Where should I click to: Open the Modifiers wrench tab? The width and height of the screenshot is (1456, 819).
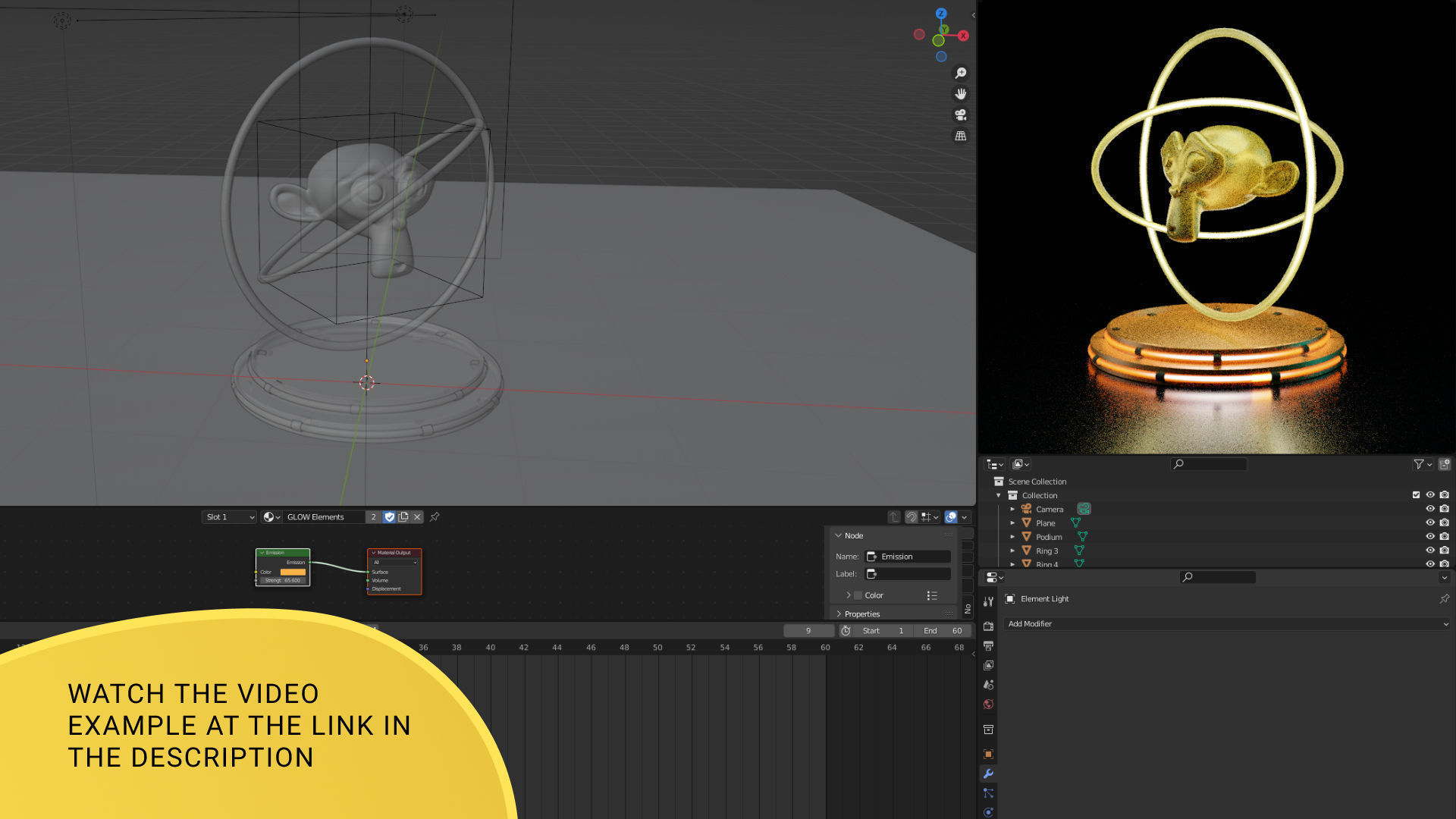click(988, 773)
